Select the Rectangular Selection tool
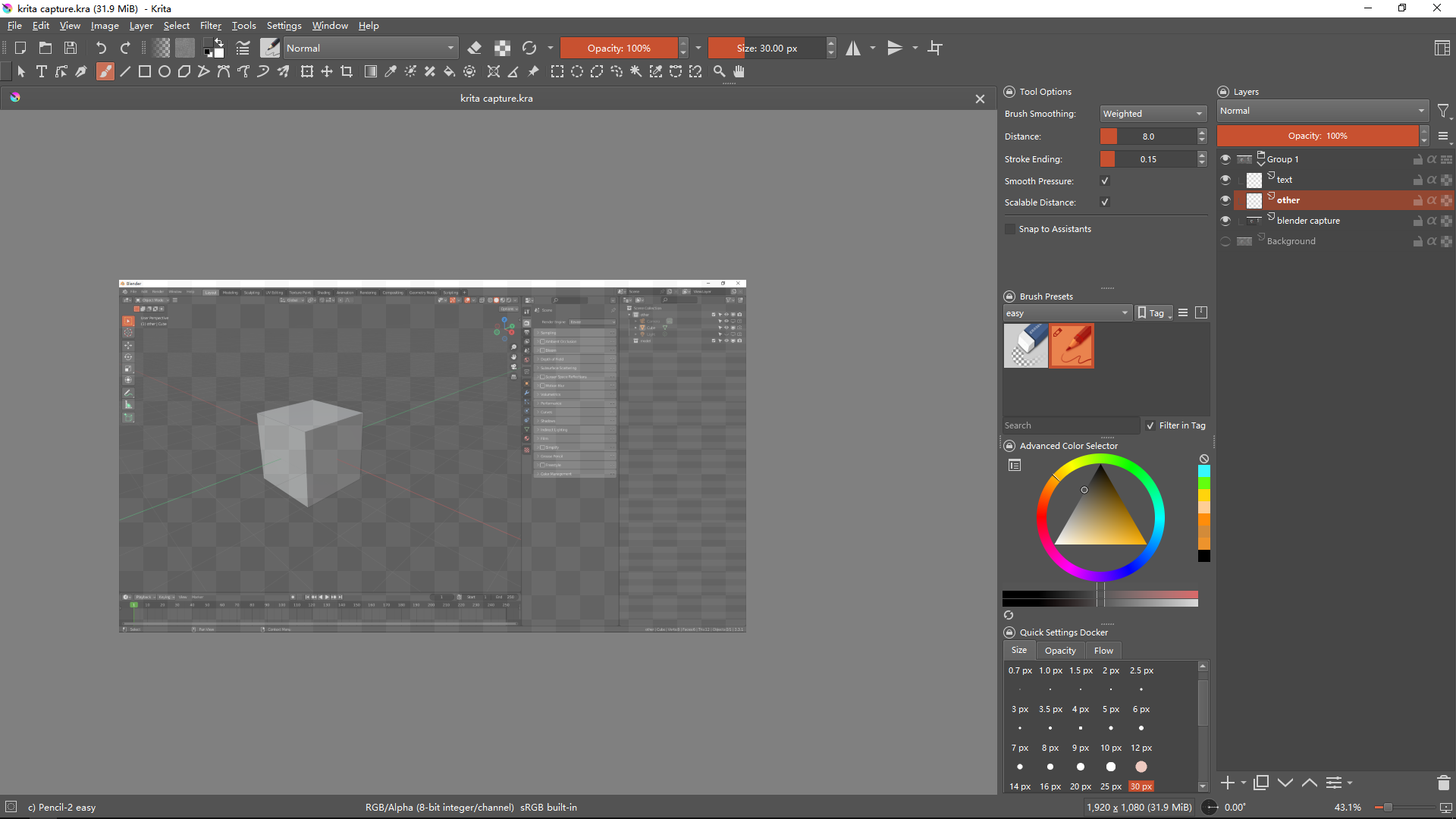The image size is (1456, 819). coord(557,71)
